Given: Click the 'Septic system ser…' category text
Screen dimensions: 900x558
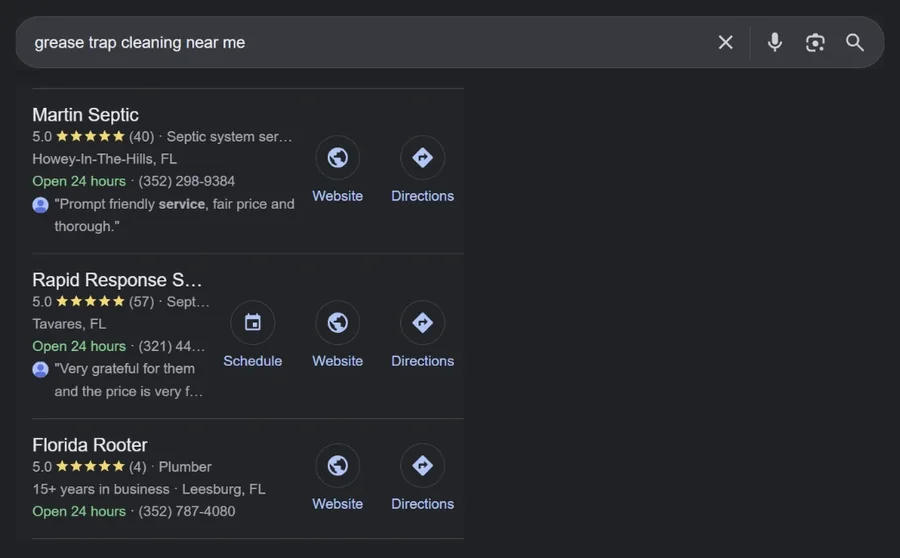Looking at the screenshot, I should pyautogui.click(x=229, y=137).
